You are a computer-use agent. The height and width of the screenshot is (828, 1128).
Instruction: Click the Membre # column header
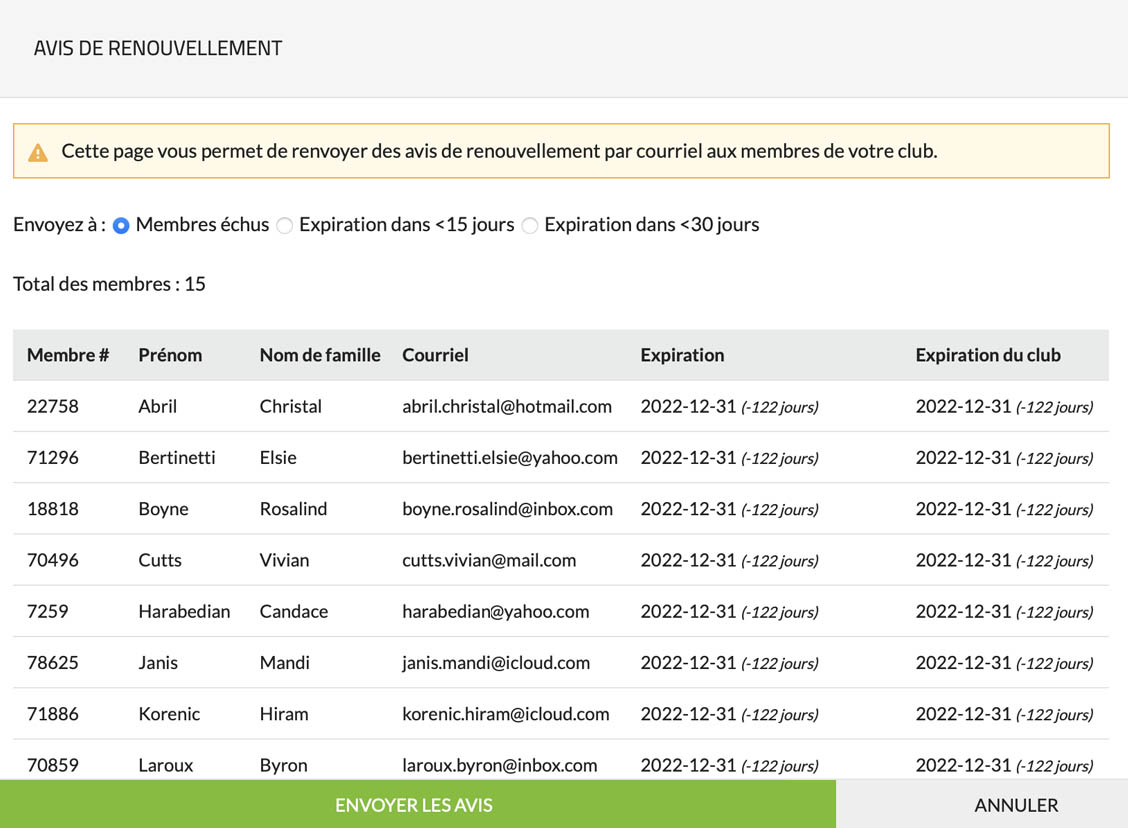coord(68,355)
